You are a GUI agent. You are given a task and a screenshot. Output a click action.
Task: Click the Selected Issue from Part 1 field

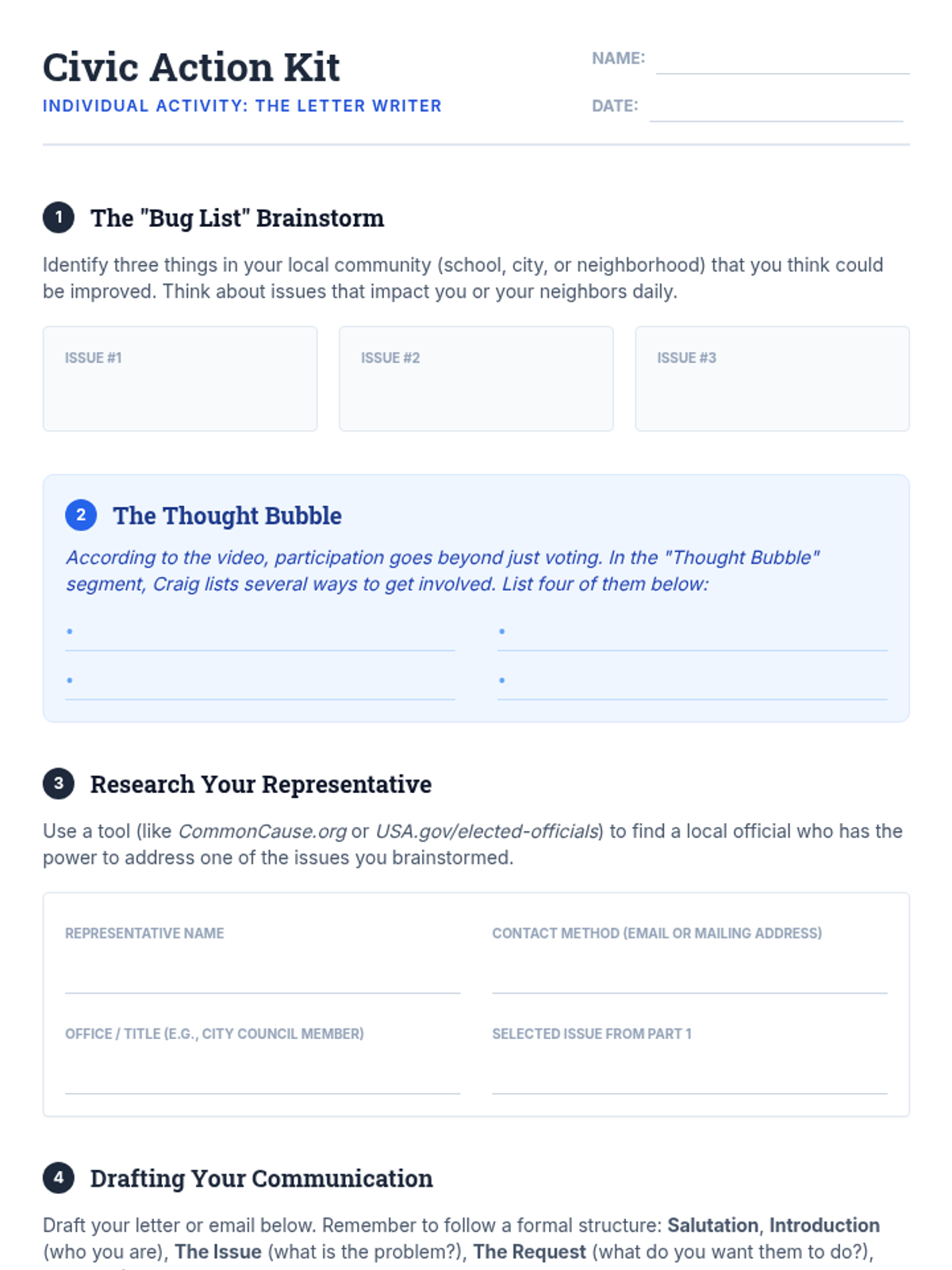689,1077
